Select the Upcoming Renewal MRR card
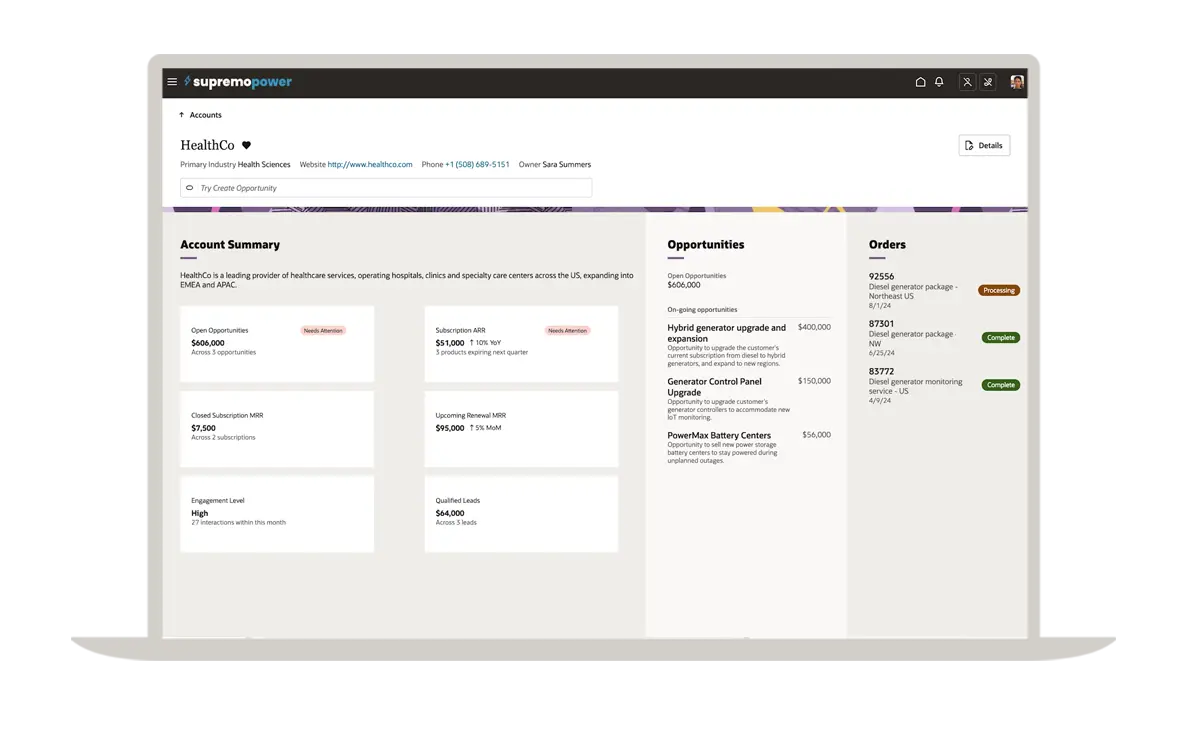The height and width of the screenshot is (742, 1187). click(521, 428)
